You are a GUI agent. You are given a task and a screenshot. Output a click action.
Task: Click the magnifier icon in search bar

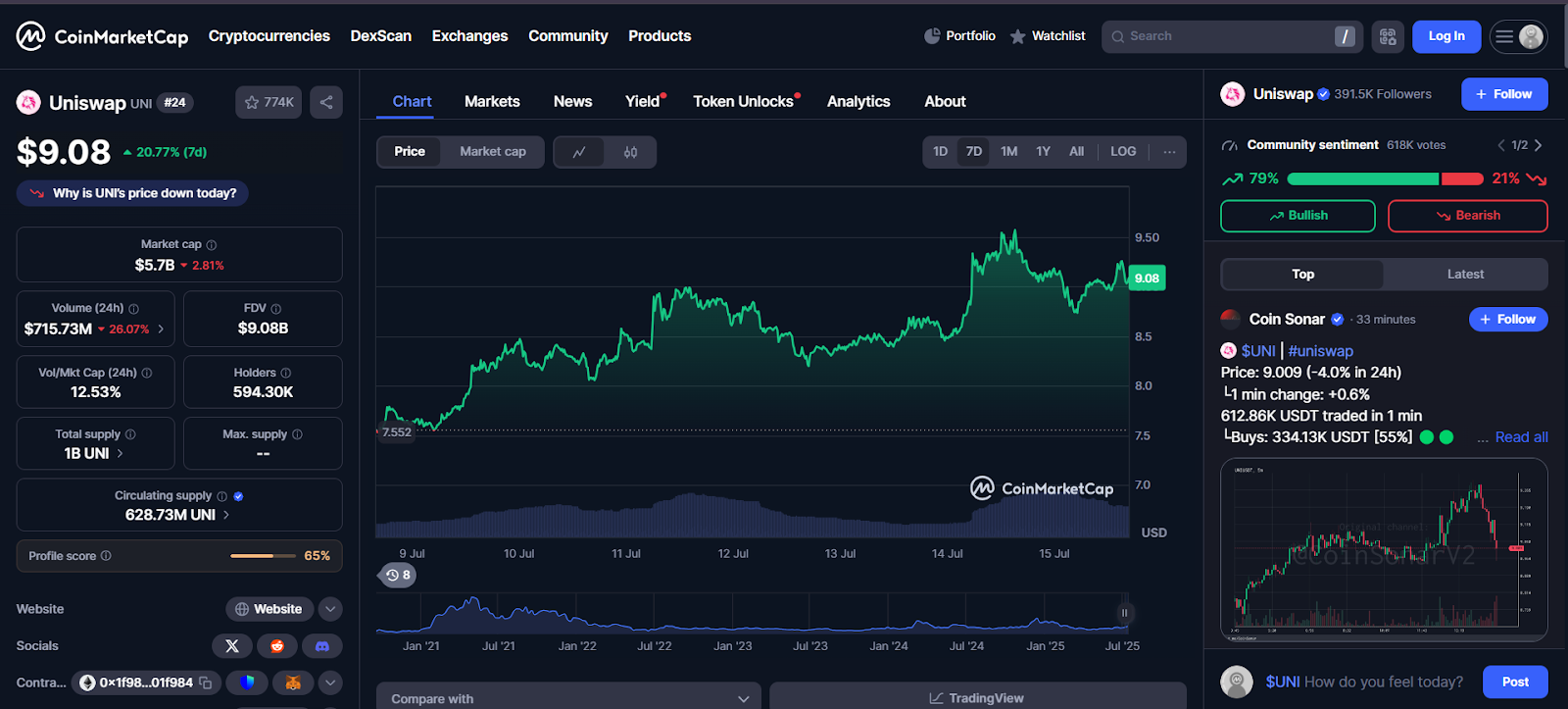click(1118, 36)
